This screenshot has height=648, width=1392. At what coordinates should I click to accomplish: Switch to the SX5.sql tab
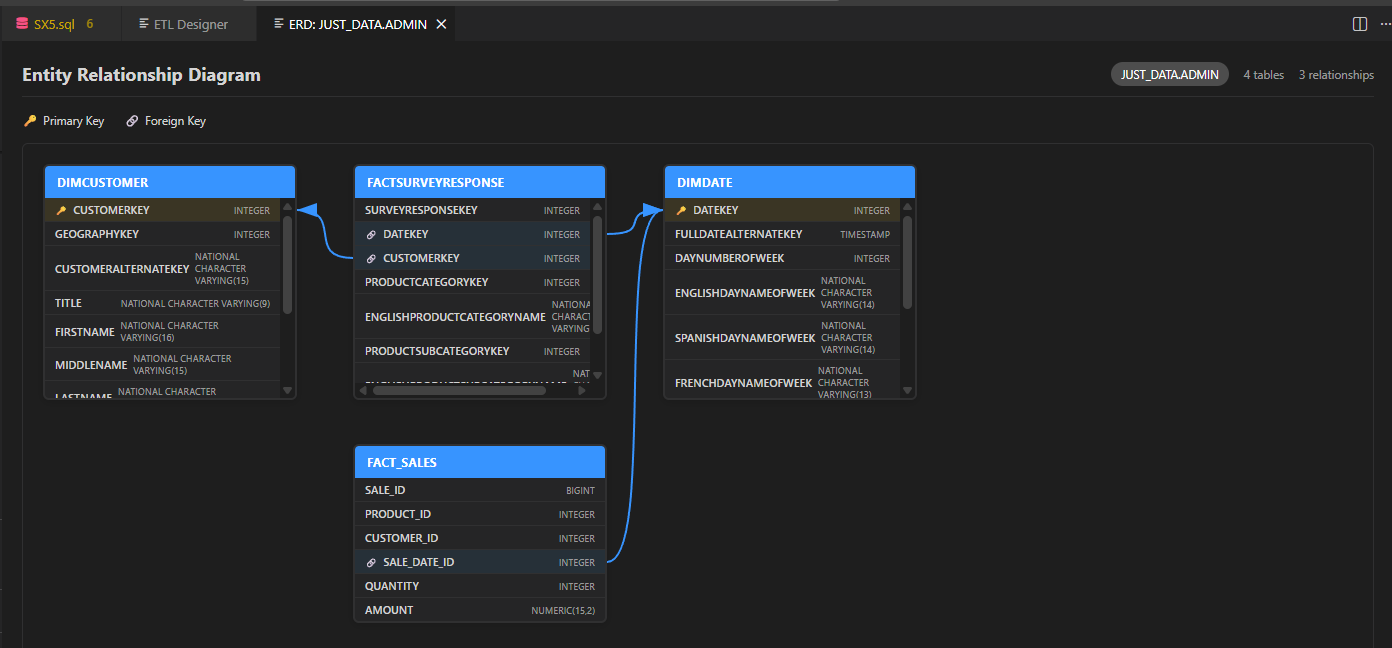61,24
